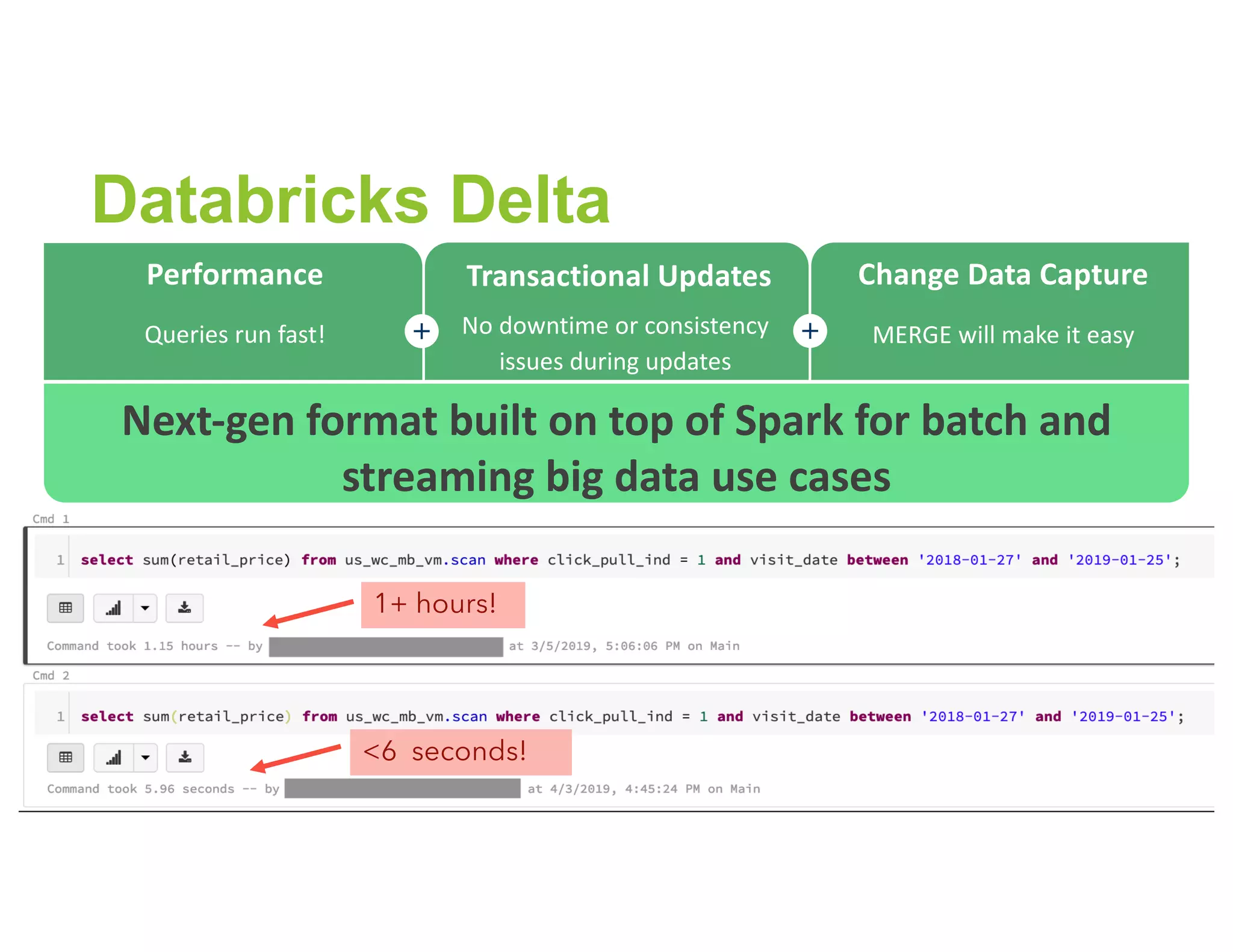Click the 'Databricks Delta' title
Viewport: 1233px width, 952px height.
[351, 199]
